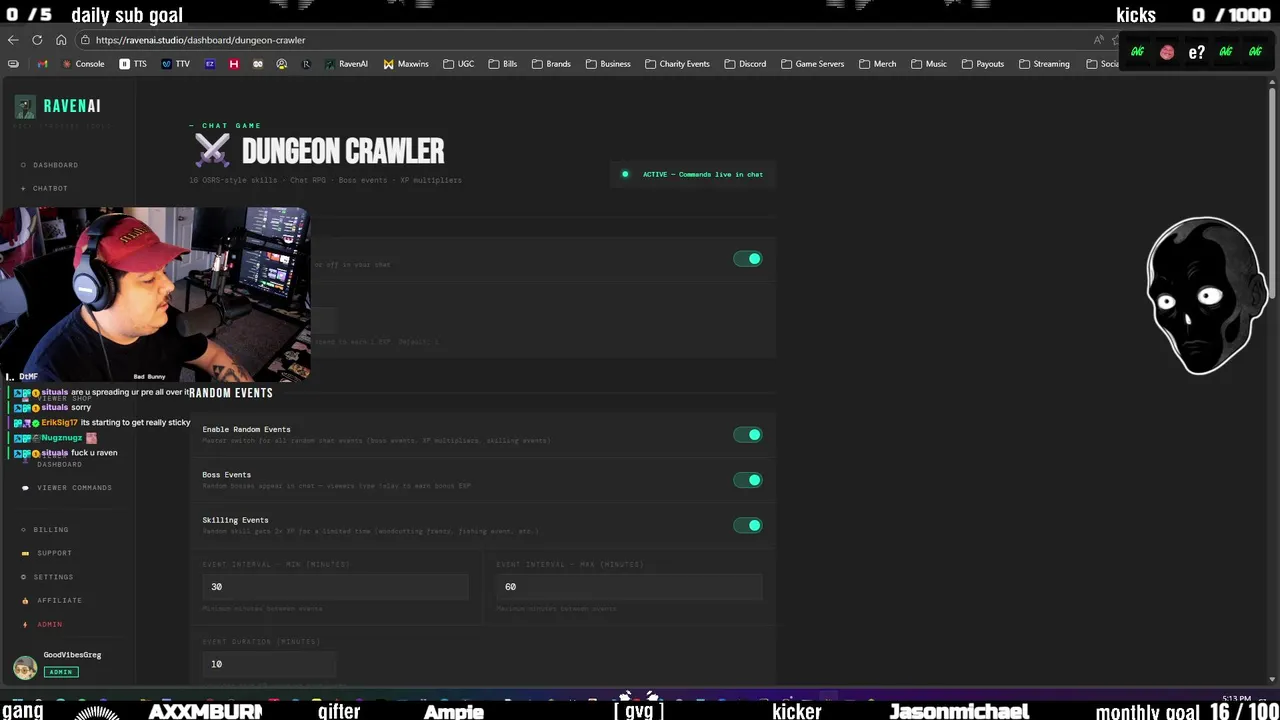Expand the Discord bookmarks folder
Image resolution: width=1280 pixels, height=720 pixels.
(746, 64)
